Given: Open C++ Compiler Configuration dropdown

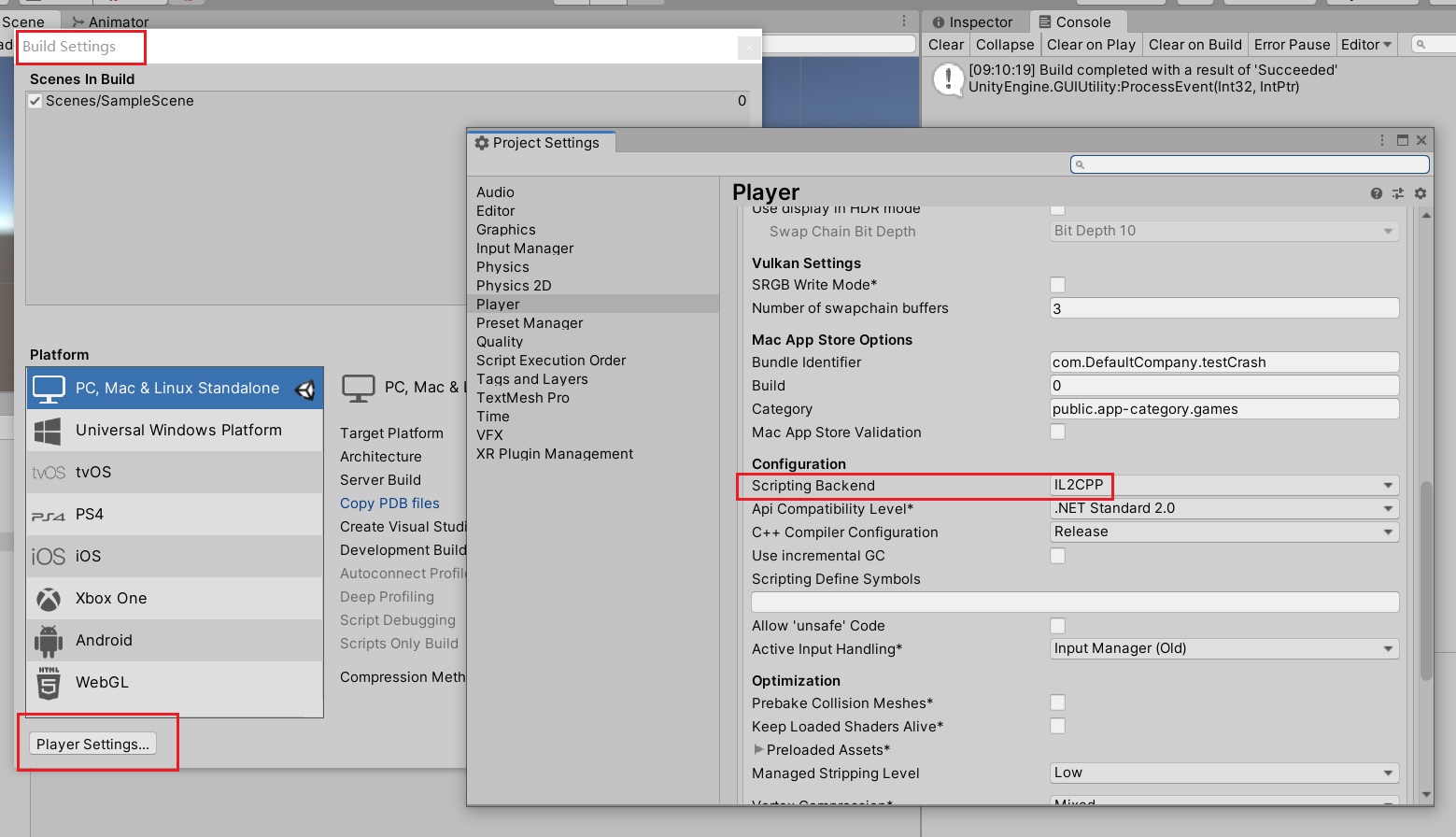Looking at the screenshot, I should 1224,532.
